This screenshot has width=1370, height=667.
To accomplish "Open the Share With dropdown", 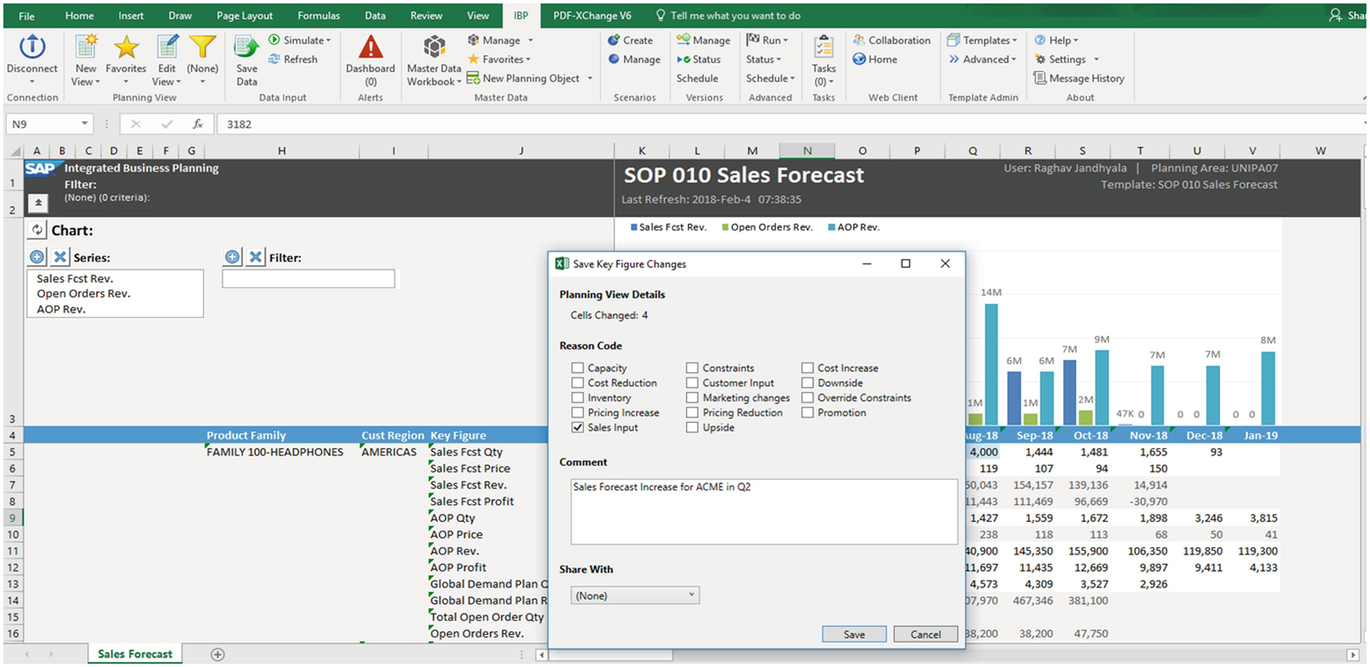I will point(635,594).
